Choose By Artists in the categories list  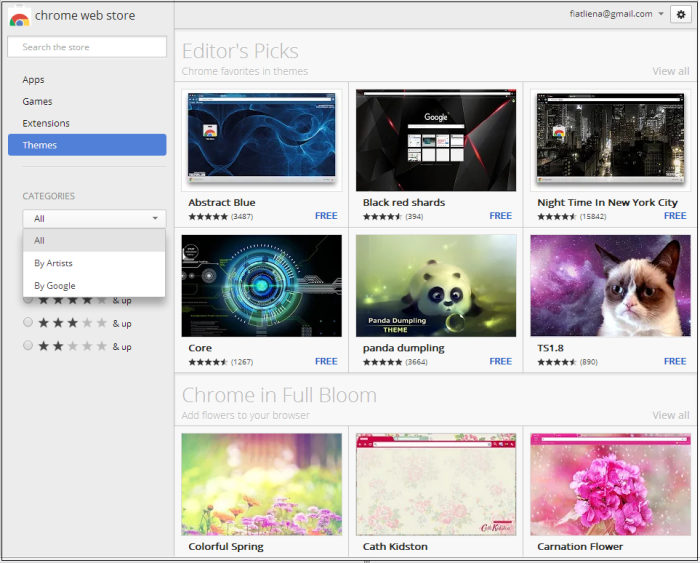pyautogui.click(x=94, y=263)
